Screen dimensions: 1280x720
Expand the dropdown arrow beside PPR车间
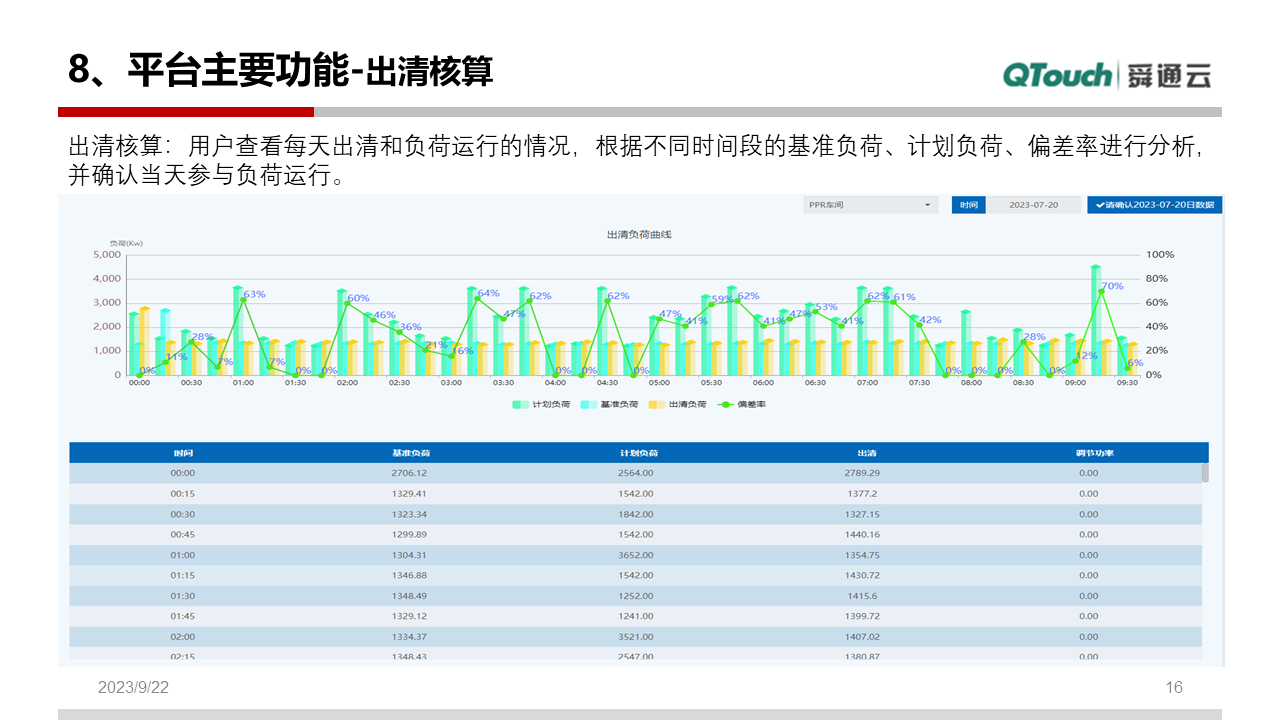pos(928,205)
